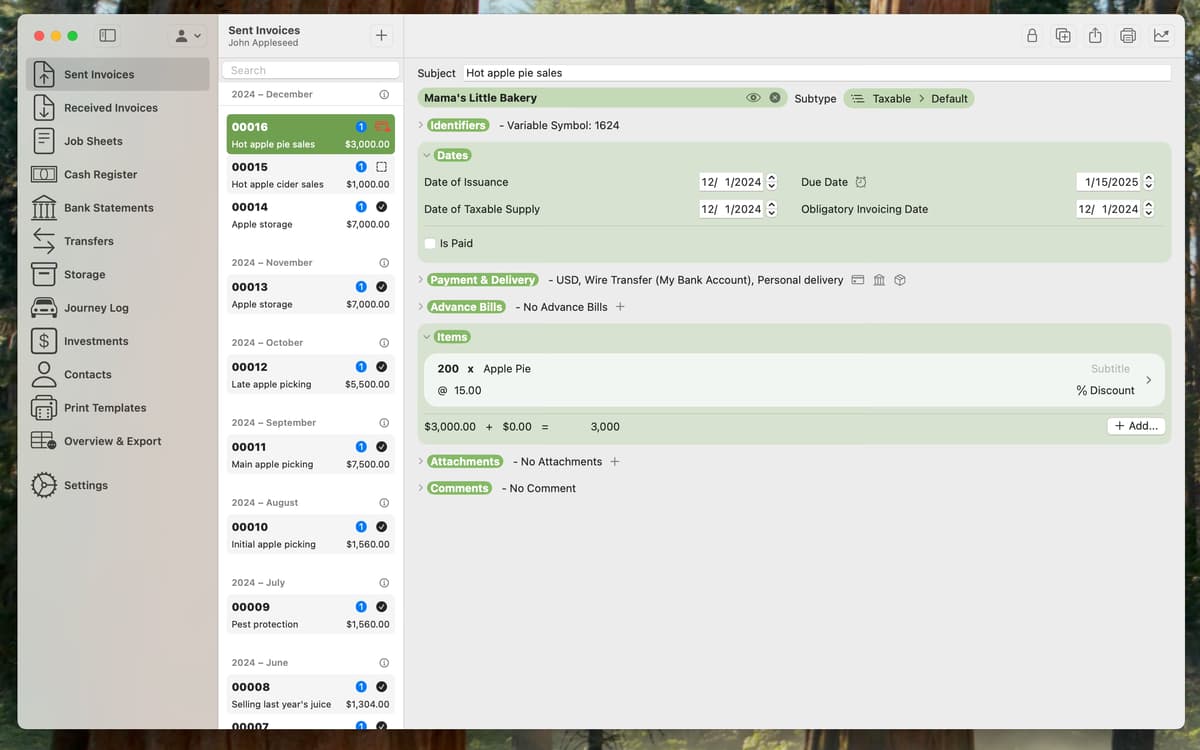The height and width of the screenshot is (750, 1200).
Task: Select Bank Statements in the sidebar
Action: 108,208
